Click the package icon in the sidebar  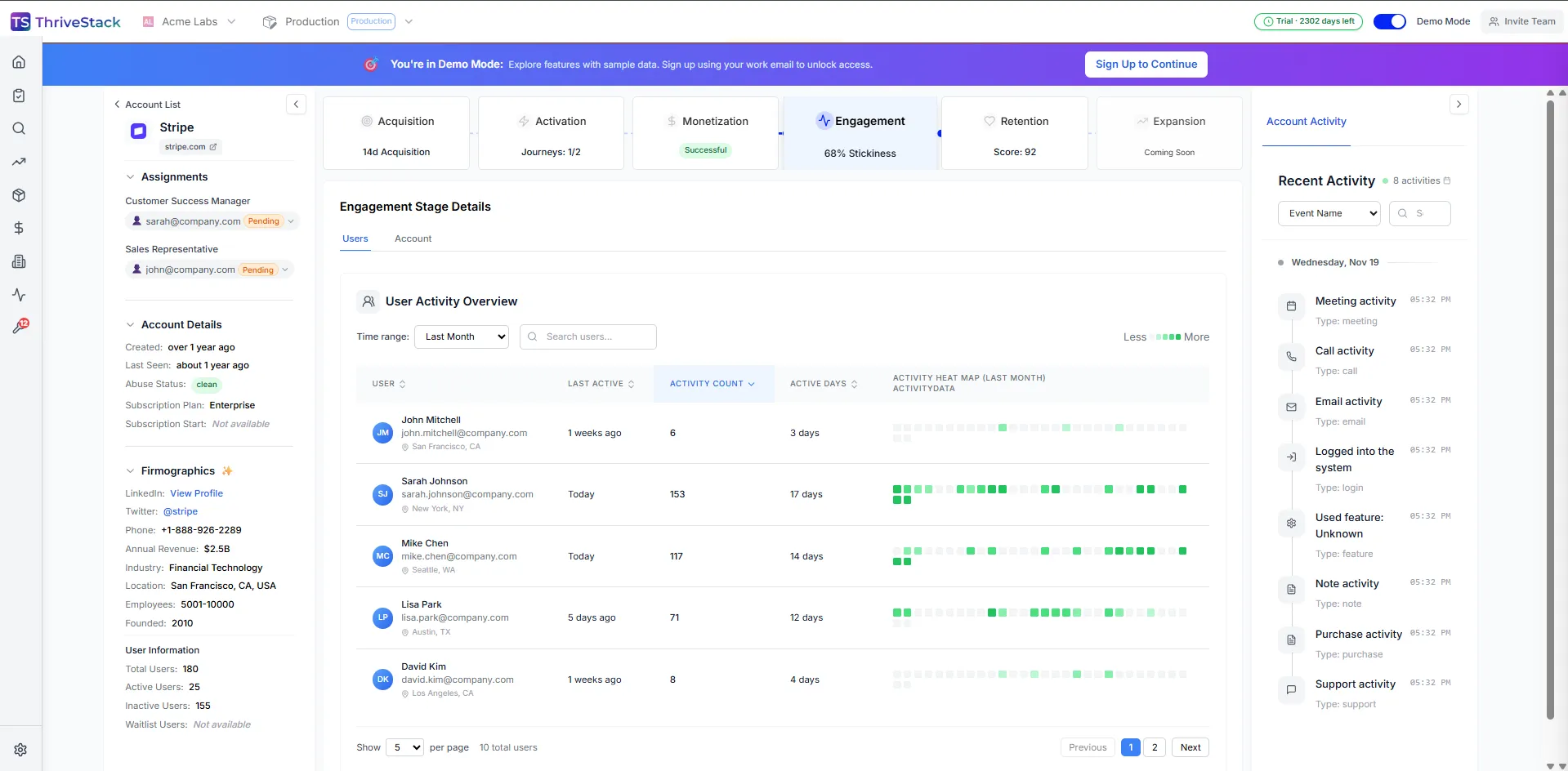[x=19, y=195]
